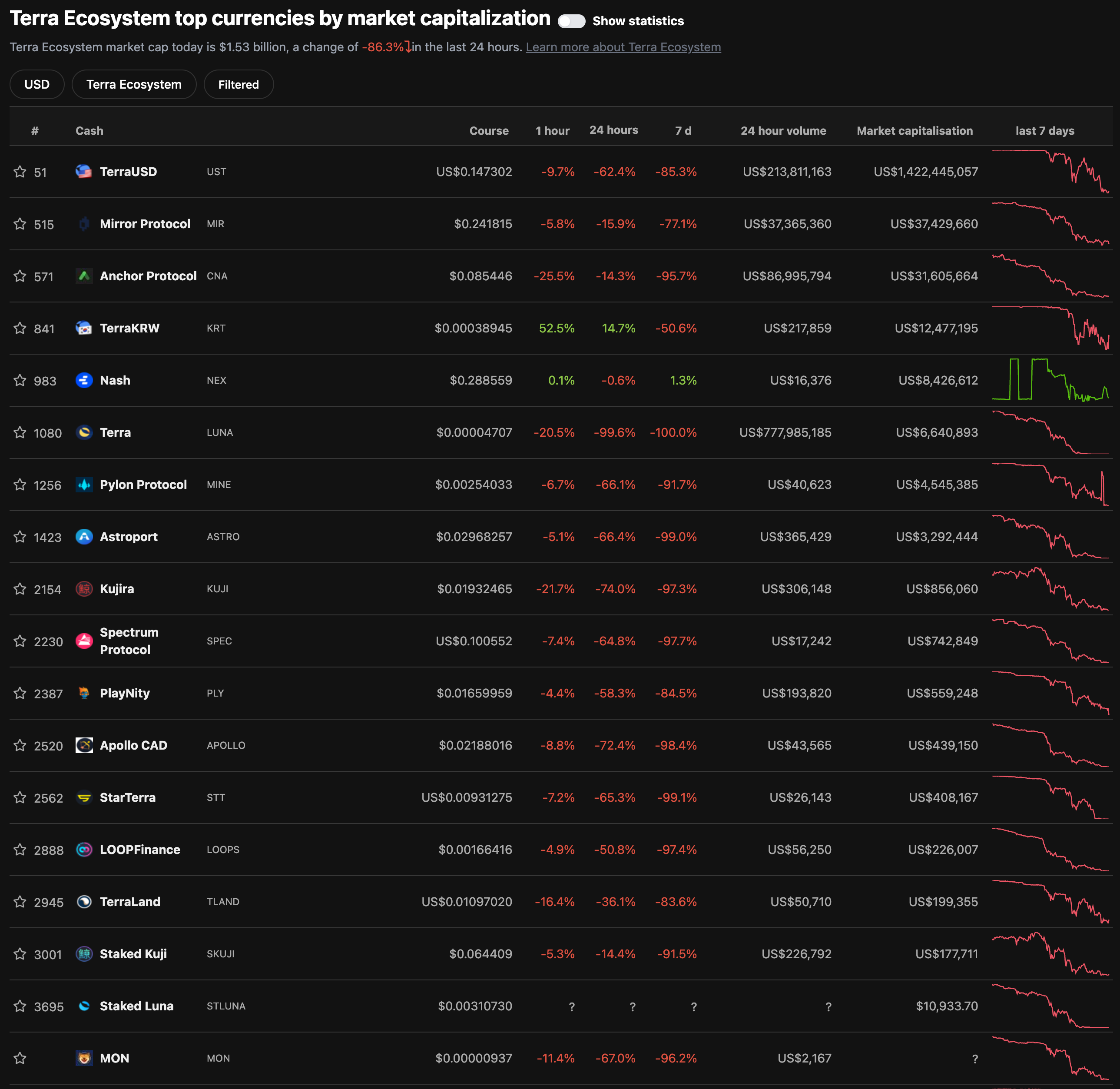
Task: Open the Filtered options dropdown
Action: [239, 85]
